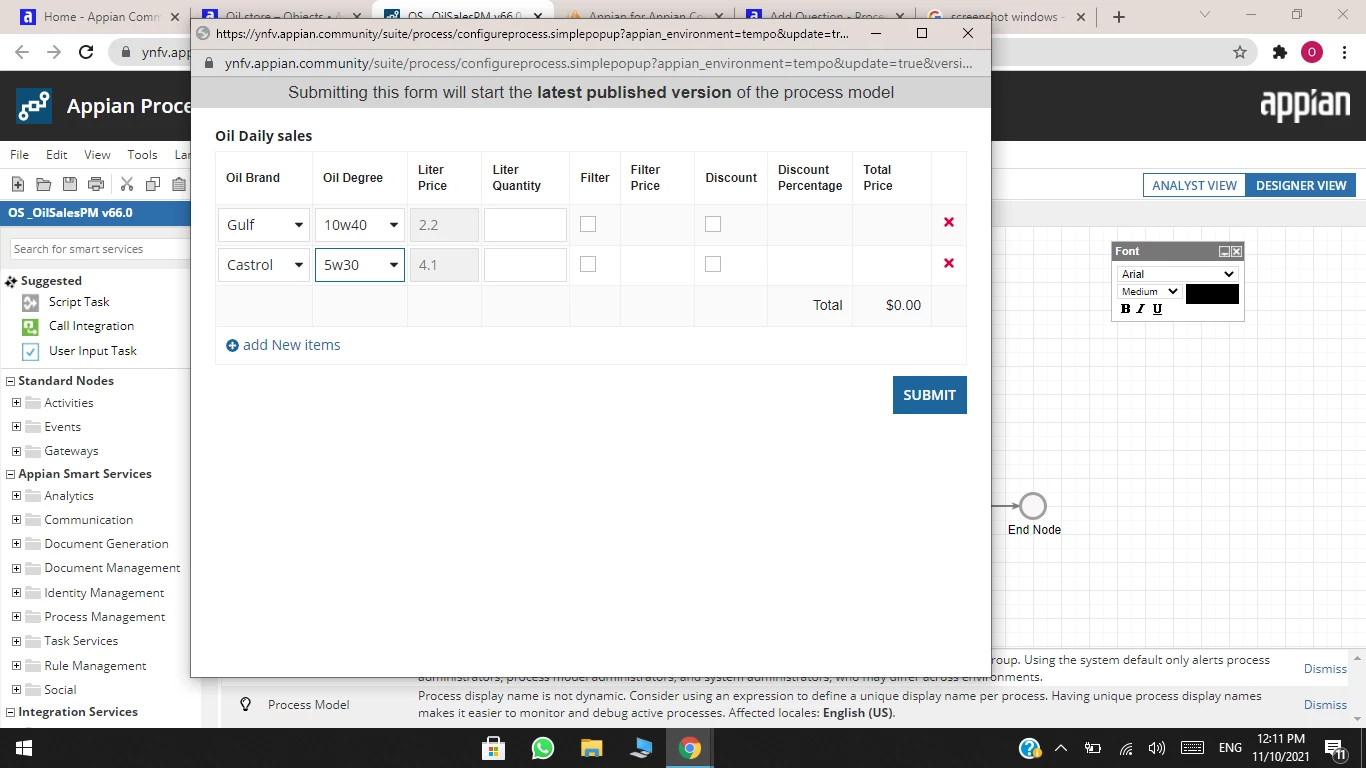This screenshot has width=1366, height=768.
Task: Check the Discount box in Castrol row
Action: point(713,264)
